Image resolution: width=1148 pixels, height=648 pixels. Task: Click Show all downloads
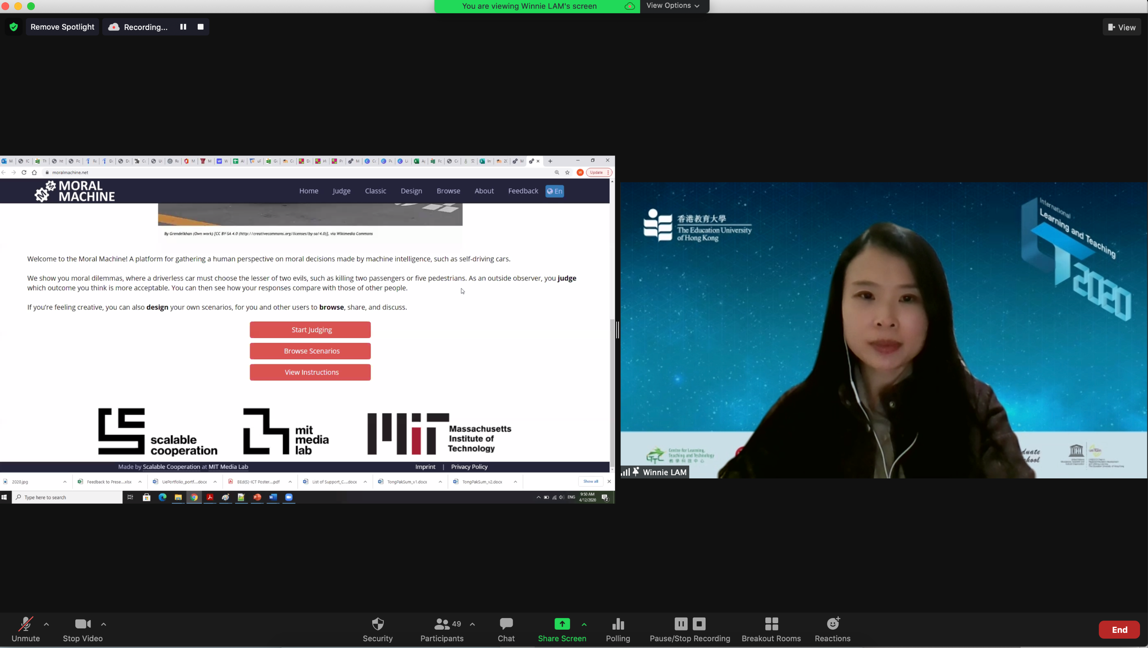[x=591, y=481]
